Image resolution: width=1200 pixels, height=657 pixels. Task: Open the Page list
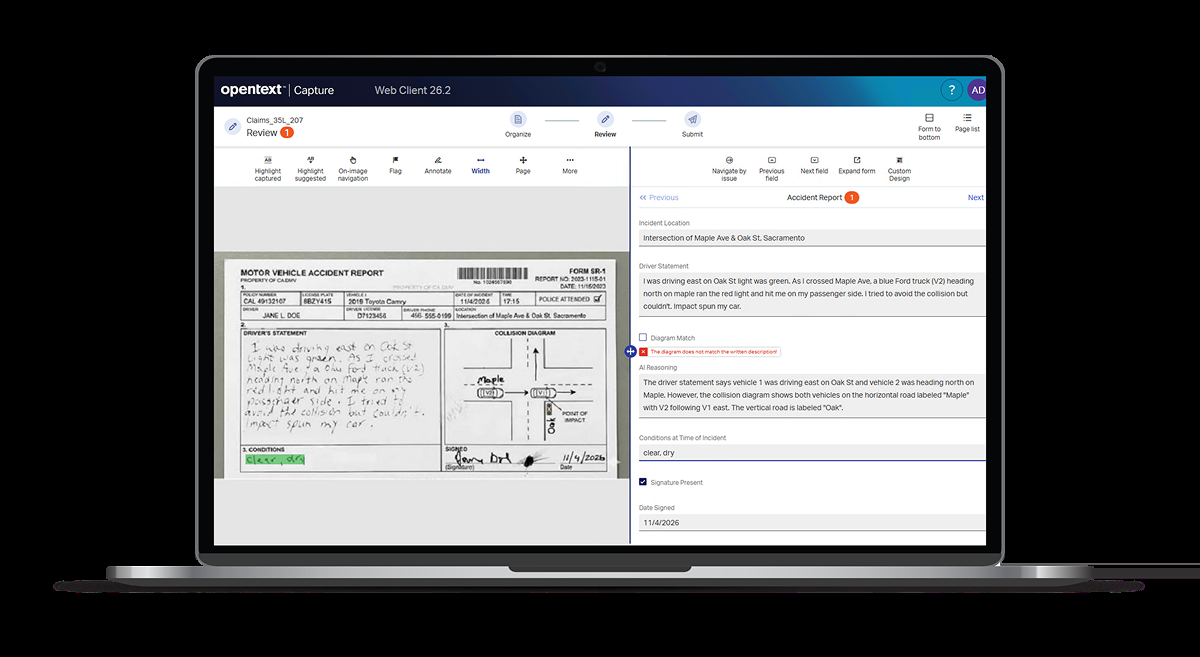pos(967,123)
